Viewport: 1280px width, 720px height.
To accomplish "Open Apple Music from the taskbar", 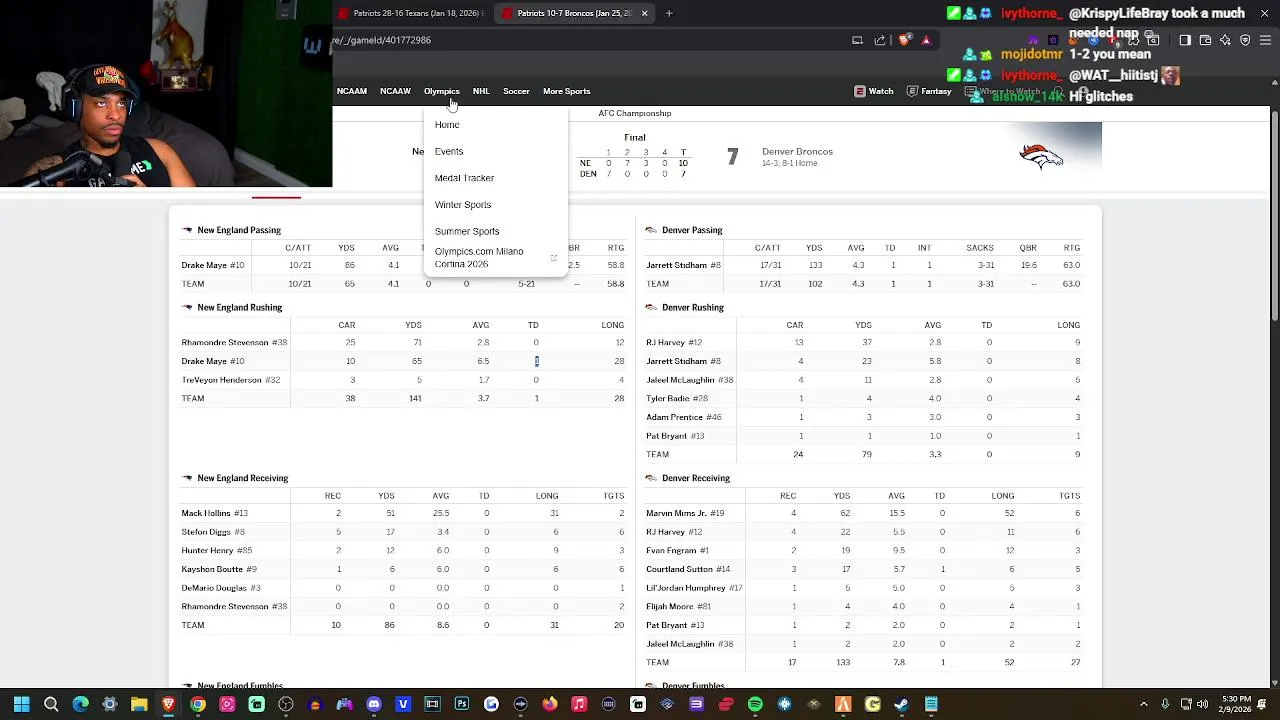I will [x=579, y=704].
